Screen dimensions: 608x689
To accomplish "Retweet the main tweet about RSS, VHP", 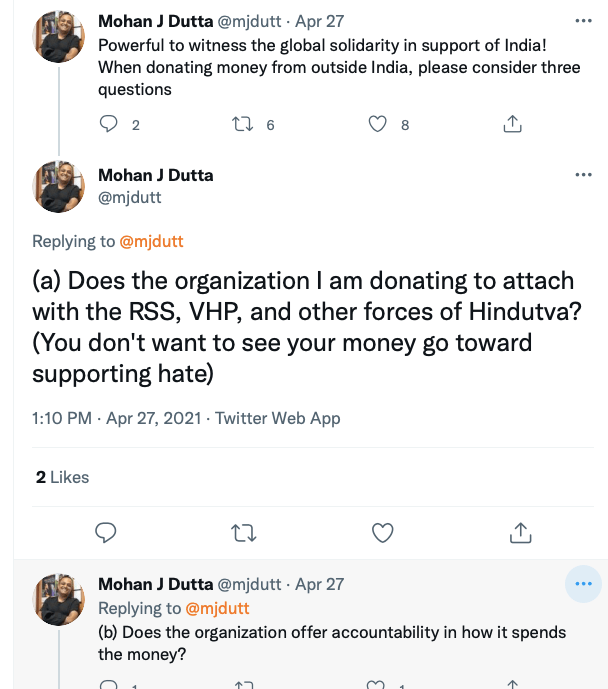I will (x=244, y=533).
